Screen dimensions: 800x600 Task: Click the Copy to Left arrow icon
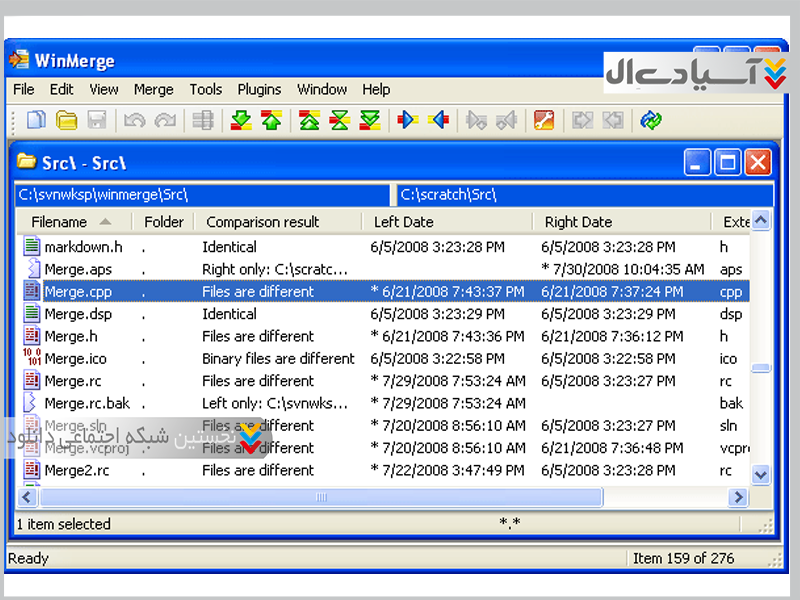(x=438, y=121)
